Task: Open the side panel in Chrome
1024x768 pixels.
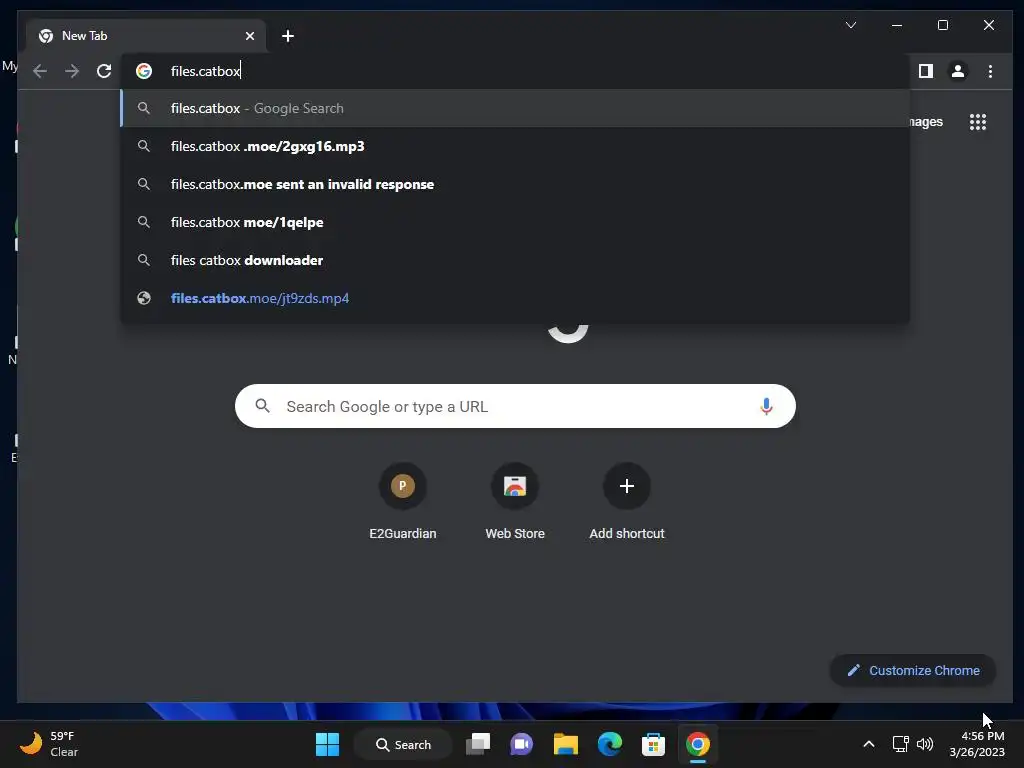Action: tap(925, 71)
